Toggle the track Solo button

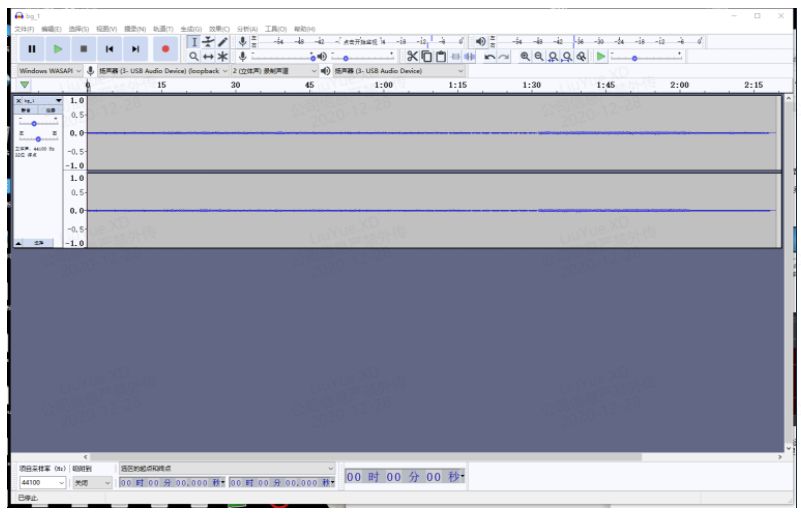click(x=50, y=110)
